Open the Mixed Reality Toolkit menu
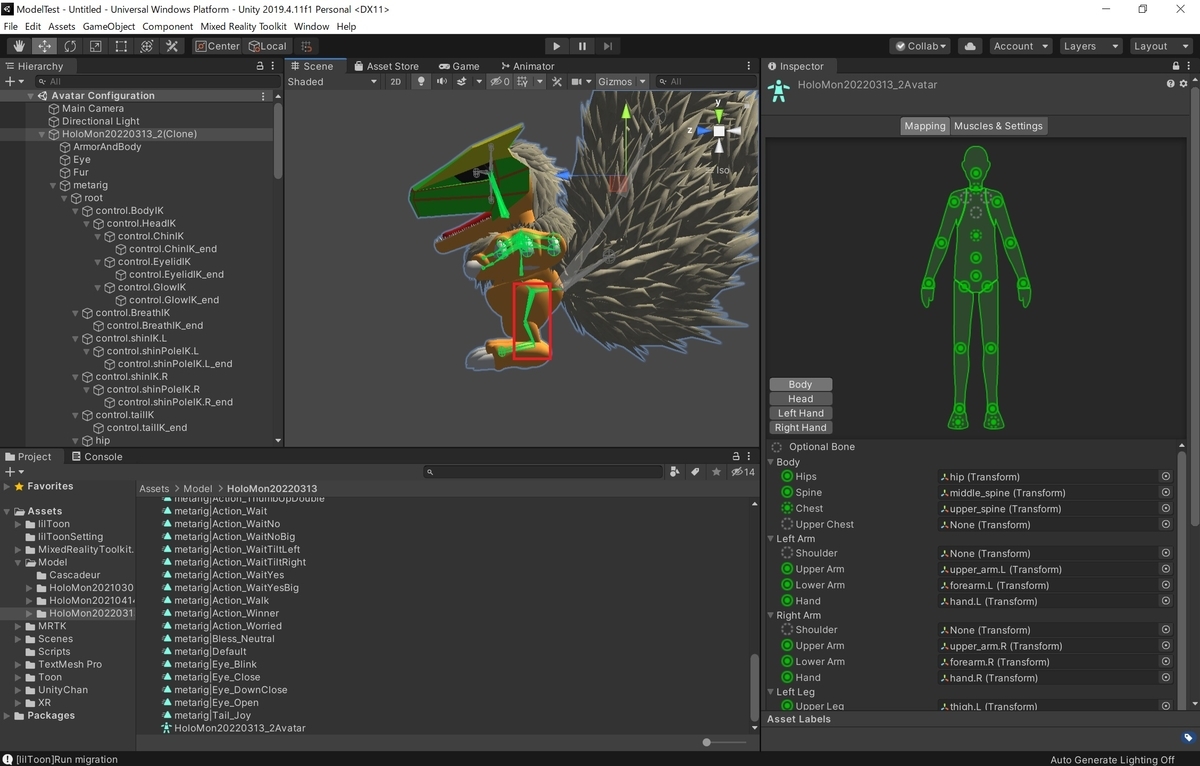The height and width of the screenshot is (766, 1200). (x=242, y=26)
